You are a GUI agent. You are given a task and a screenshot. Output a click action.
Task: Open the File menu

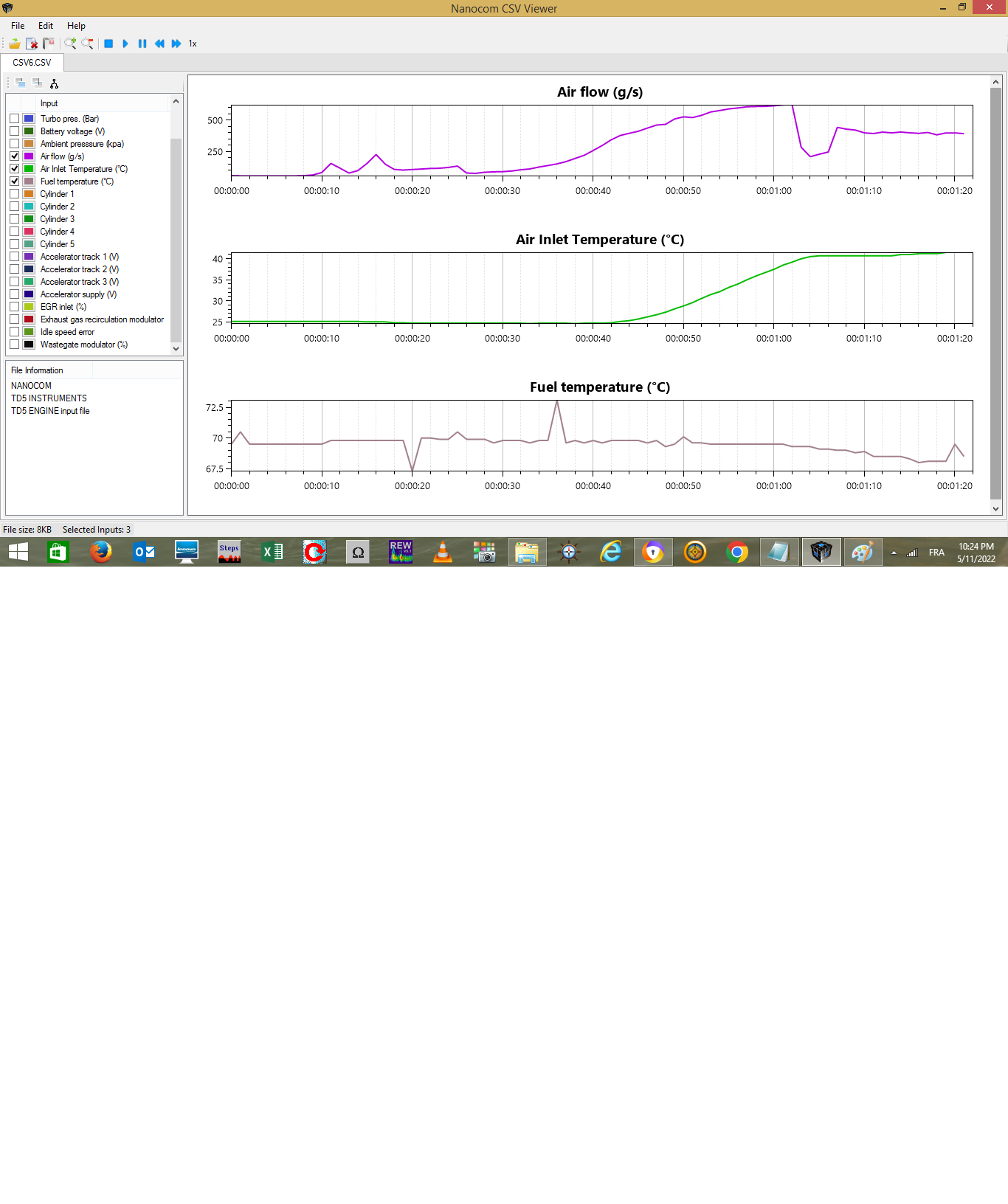pos(18,26)
